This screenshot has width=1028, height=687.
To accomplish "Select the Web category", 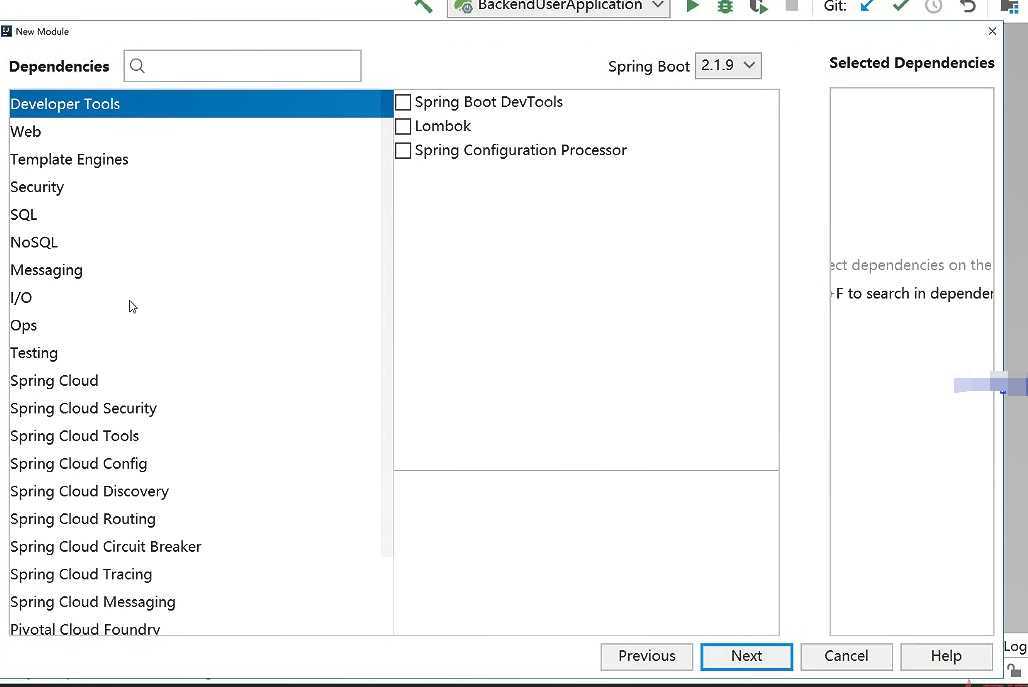I will click(x=195, y=132).
